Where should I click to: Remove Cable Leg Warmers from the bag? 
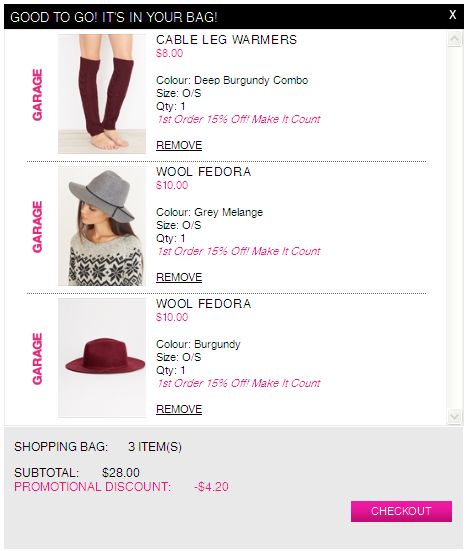[179, 145]
